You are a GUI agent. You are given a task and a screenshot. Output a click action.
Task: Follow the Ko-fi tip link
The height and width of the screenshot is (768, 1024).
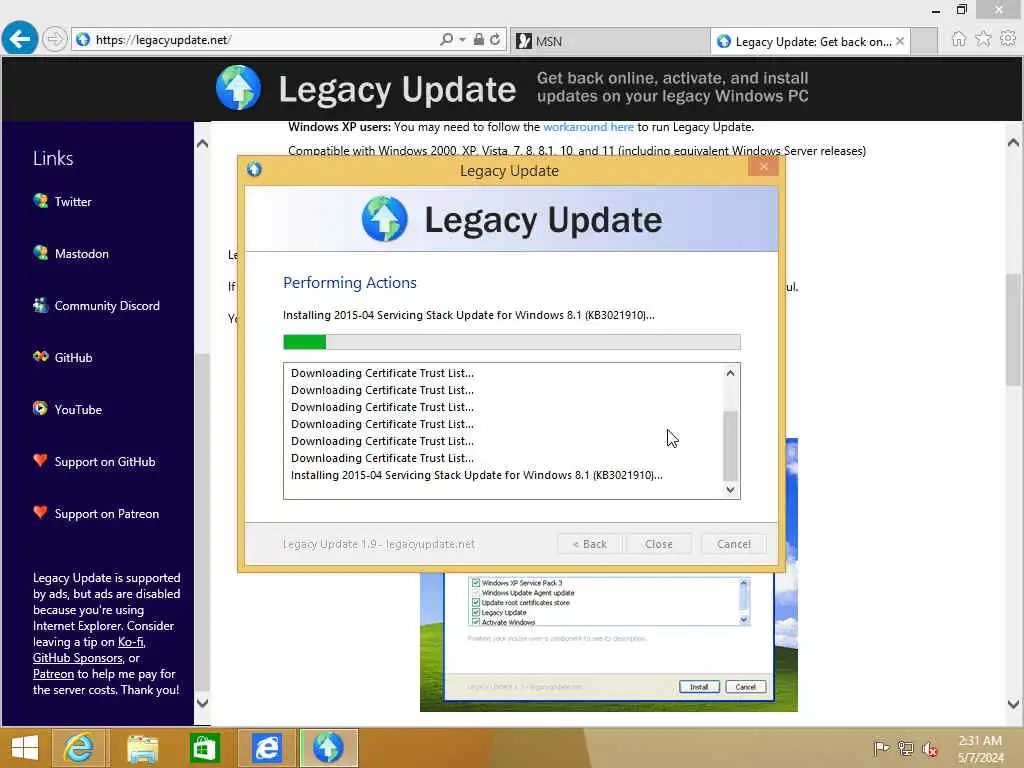pos(131,642)
